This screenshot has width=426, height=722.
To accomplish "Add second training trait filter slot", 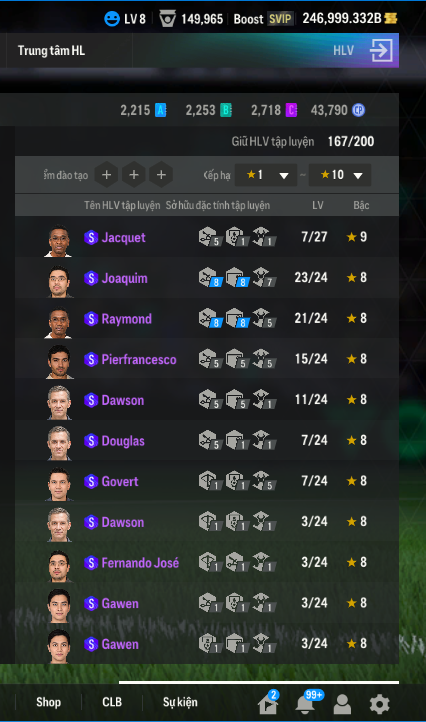I will 134,175.
